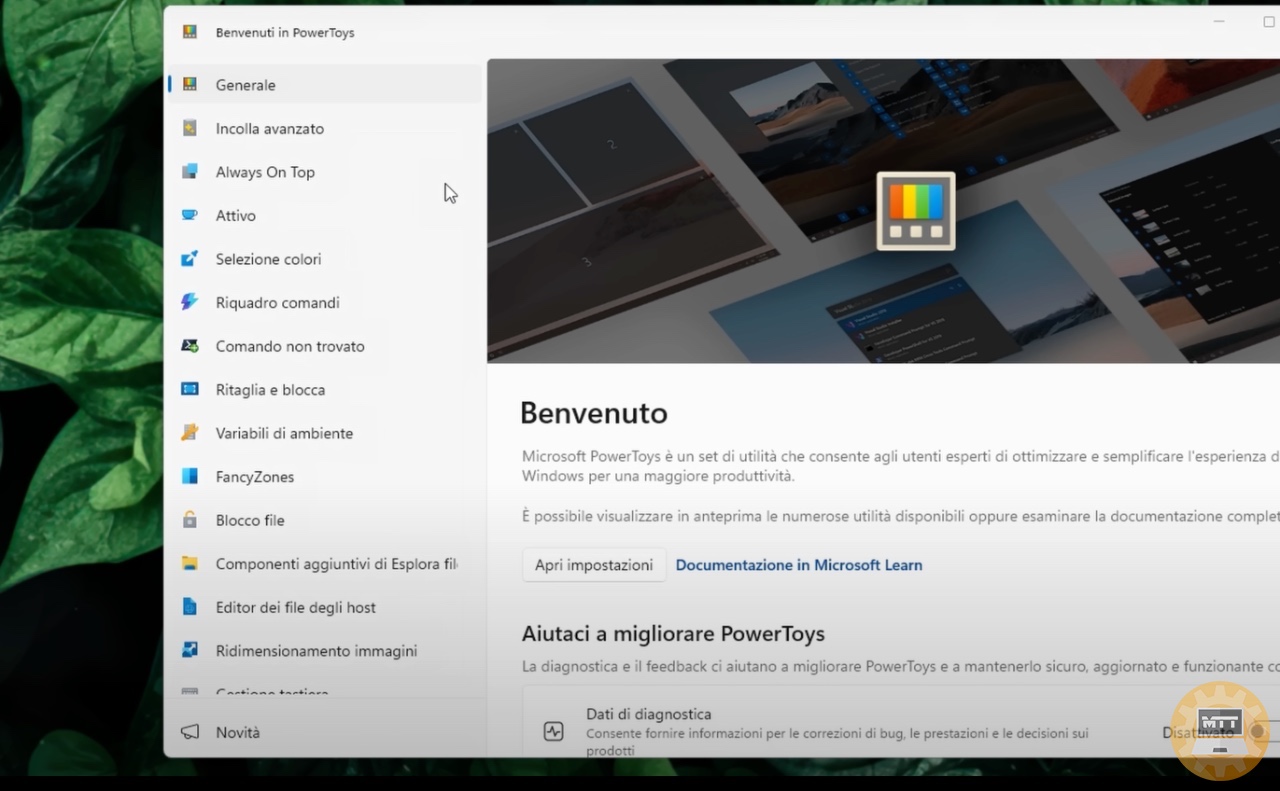
Task: Select Comando non trovato entry
Action: [x=325, y=346]
